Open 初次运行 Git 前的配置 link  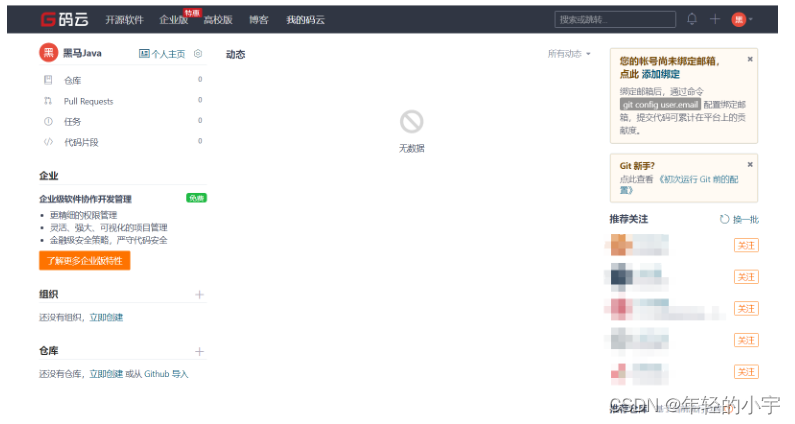679,185
